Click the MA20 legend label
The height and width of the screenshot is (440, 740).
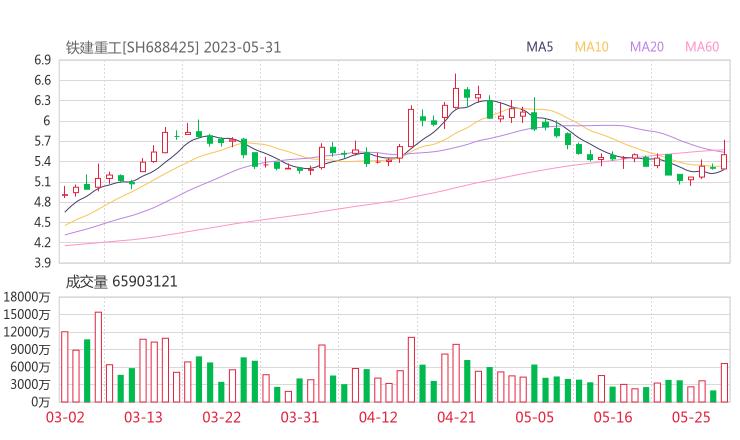pos(647,47)
